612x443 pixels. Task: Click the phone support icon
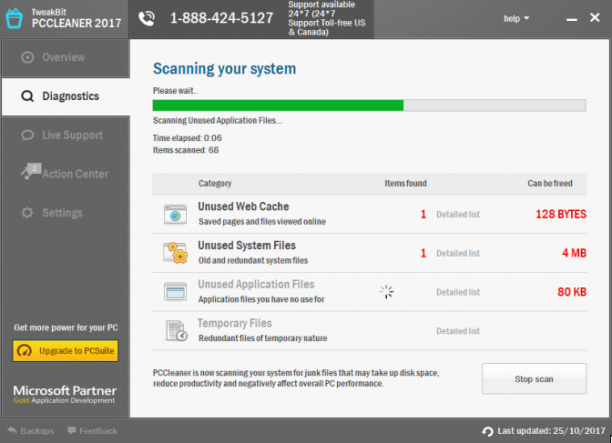point(147,18)
